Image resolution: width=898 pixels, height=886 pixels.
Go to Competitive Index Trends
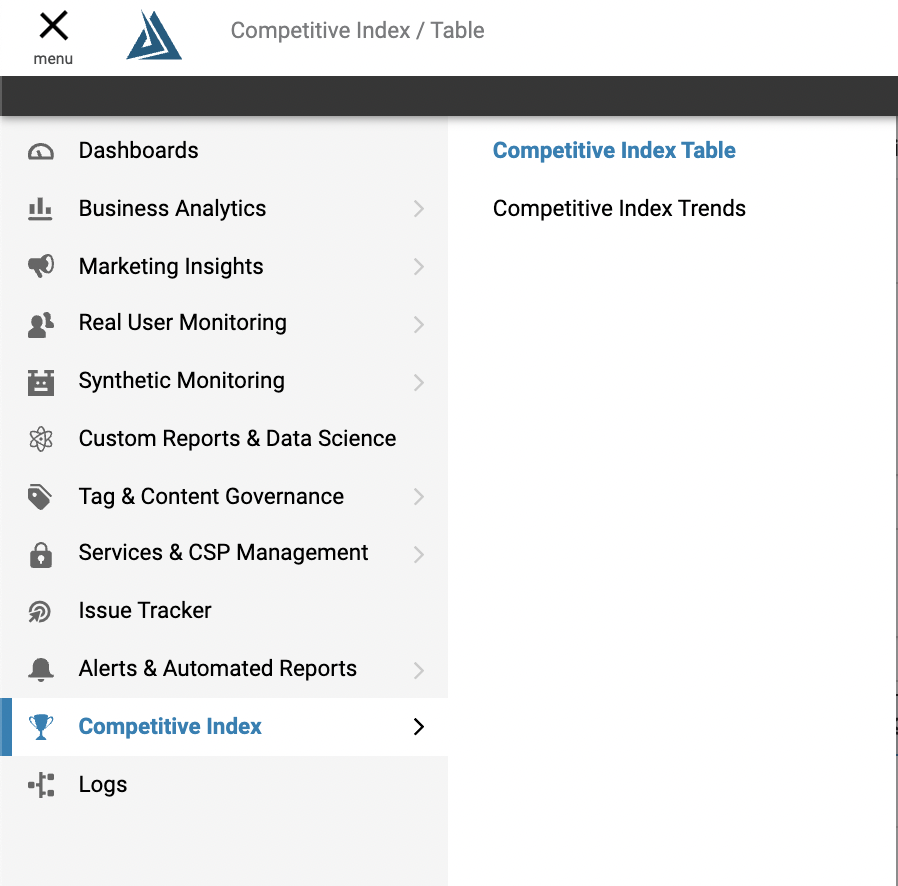point(619,209)
